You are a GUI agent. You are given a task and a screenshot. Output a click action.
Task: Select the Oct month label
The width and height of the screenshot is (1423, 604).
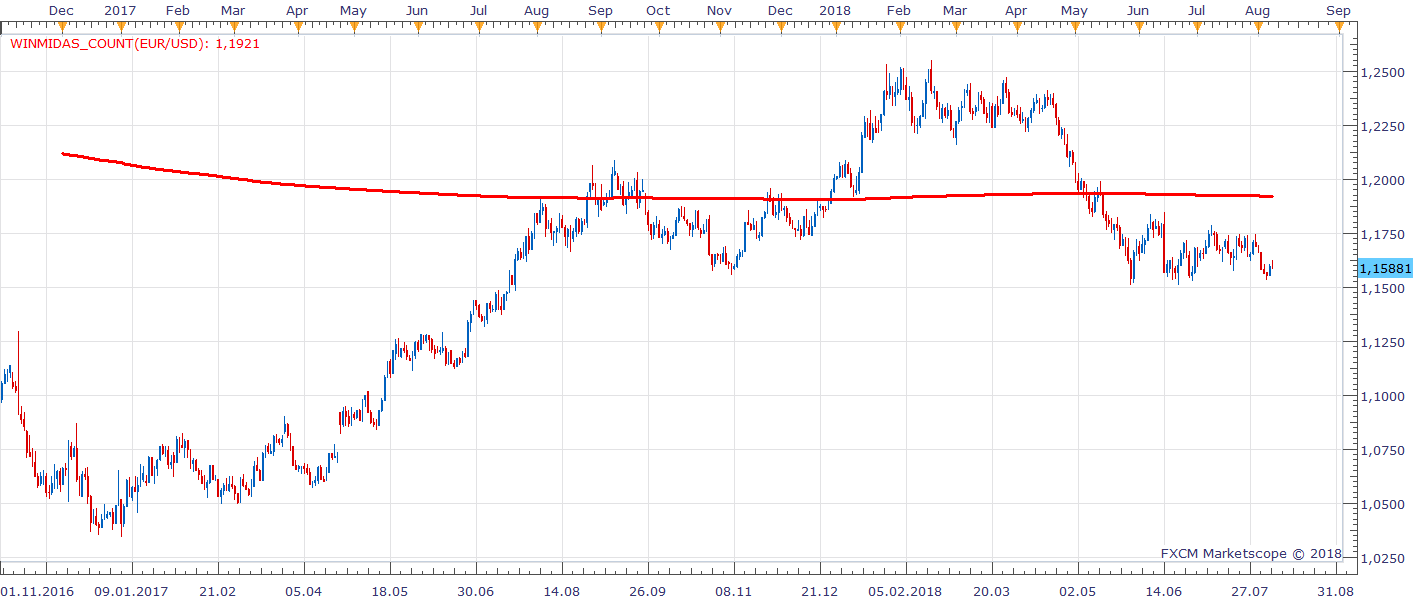(x=657, y=10)
